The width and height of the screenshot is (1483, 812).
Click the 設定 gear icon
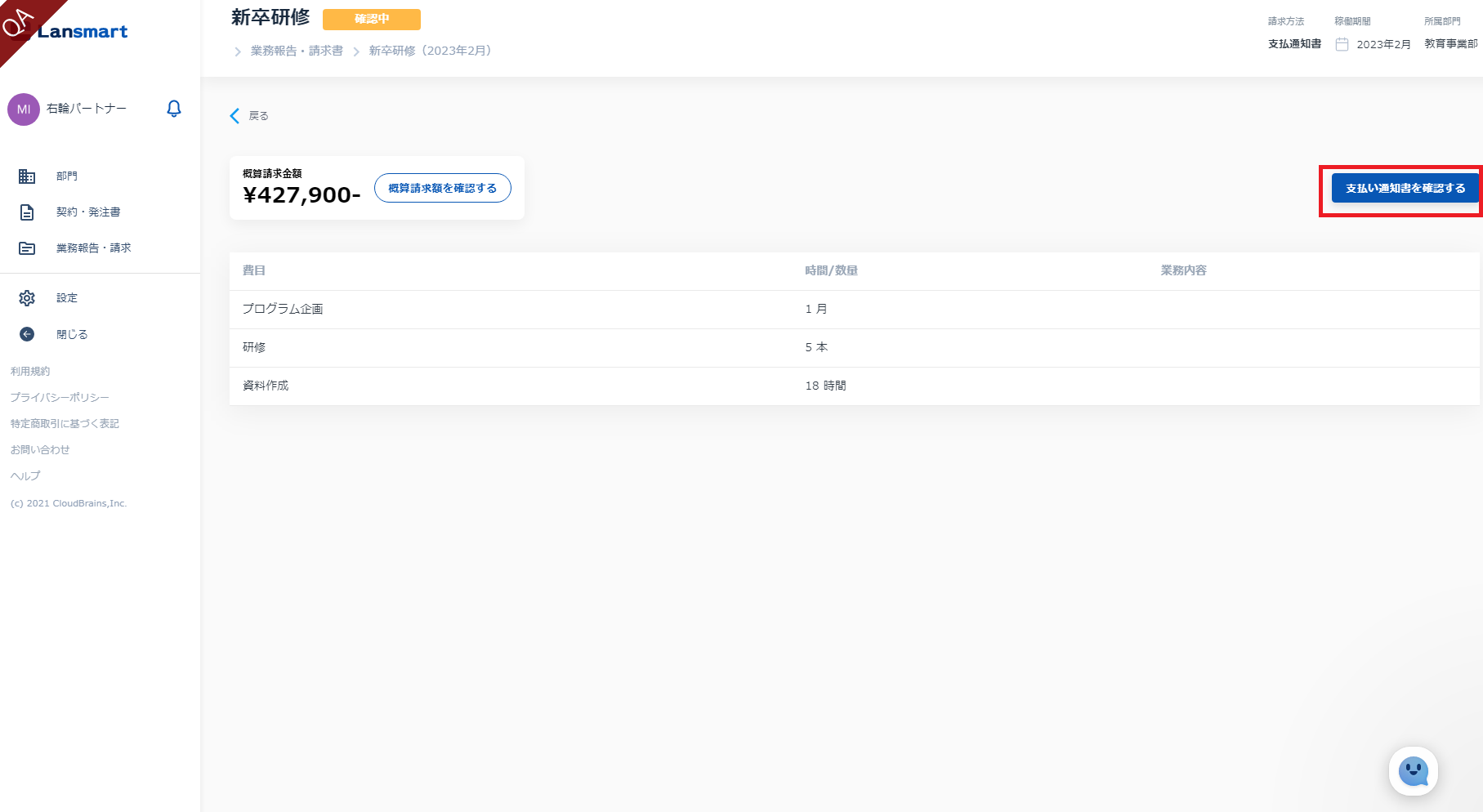tap(27, 298)
